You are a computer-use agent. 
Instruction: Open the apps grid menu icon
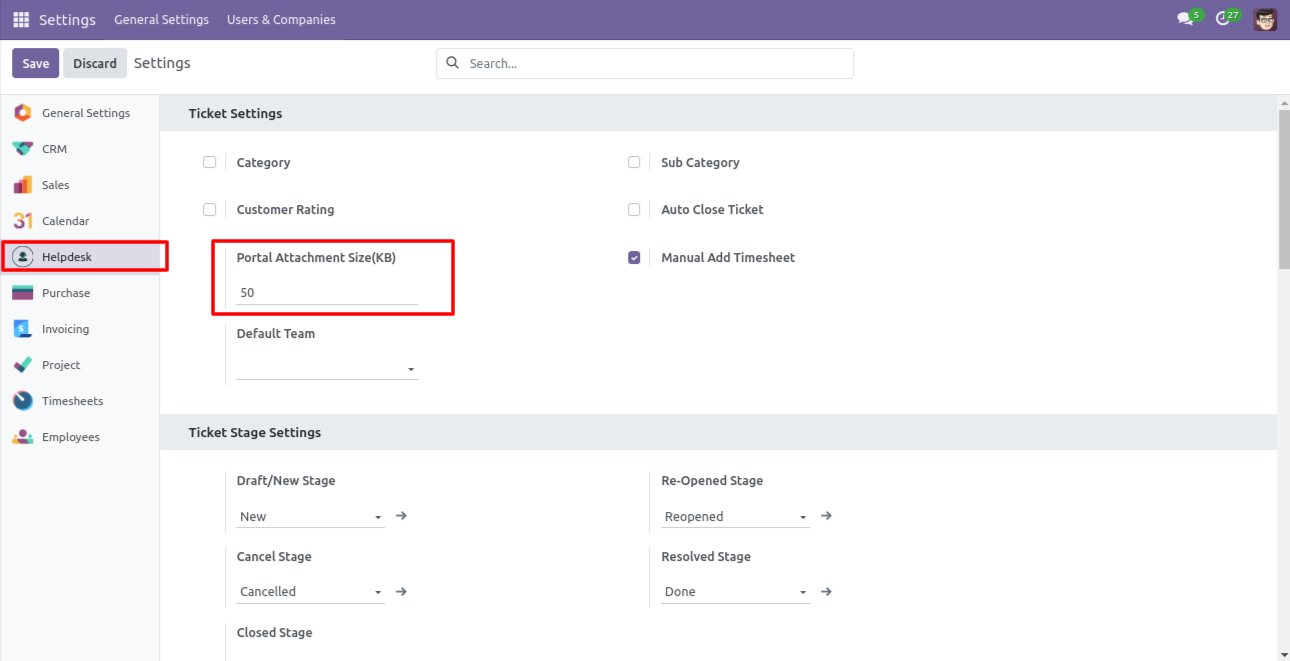[21, 19]
